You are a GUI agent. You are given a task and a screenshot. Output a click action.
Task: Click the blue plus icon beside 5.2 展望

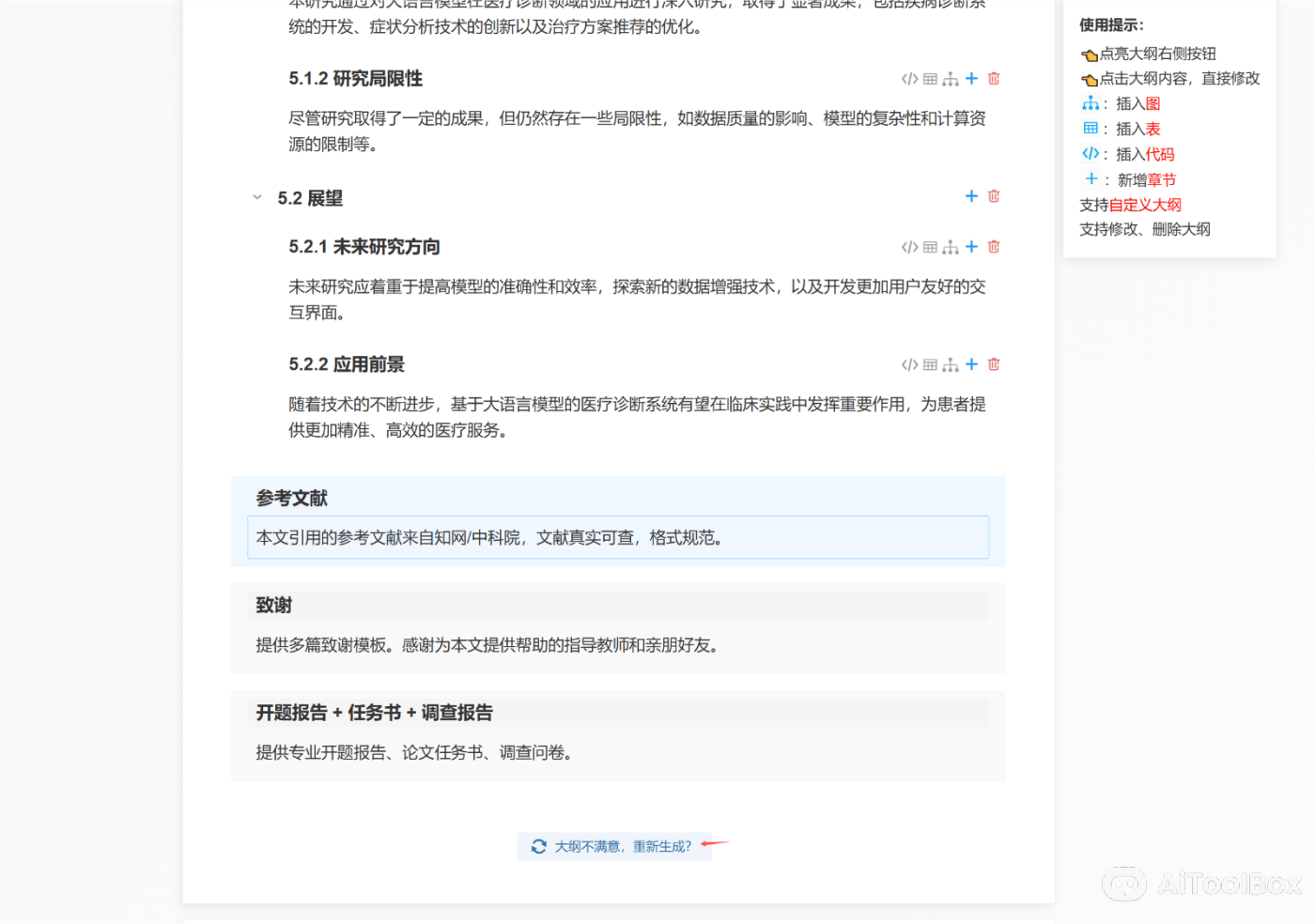pyautogui.click(x=971, y=196)
